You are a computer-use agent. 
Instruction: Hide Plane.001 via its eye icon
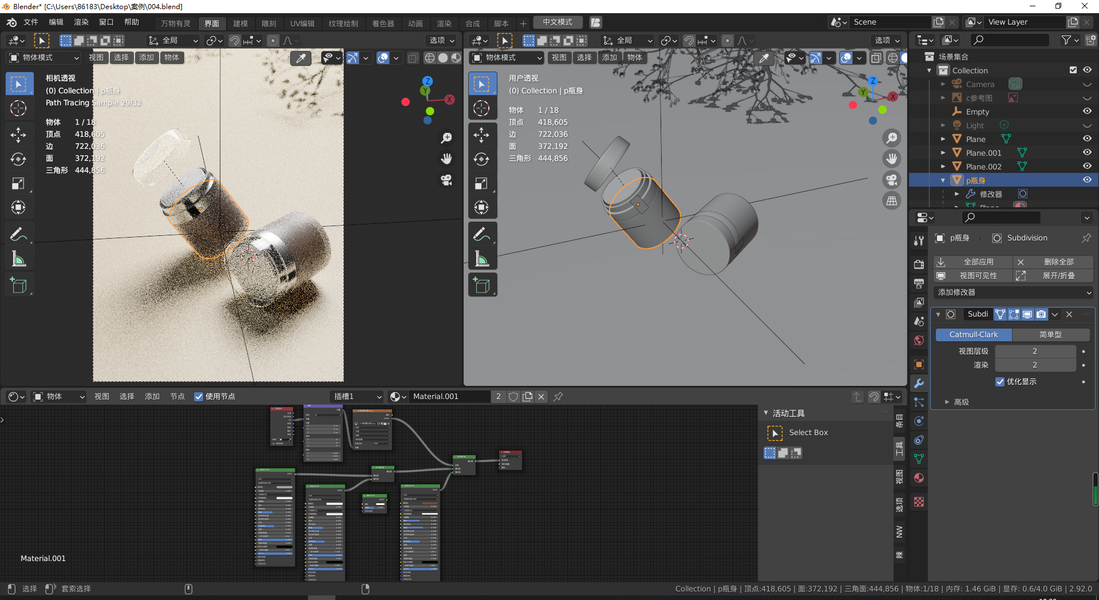click(x=1087, y=153)
